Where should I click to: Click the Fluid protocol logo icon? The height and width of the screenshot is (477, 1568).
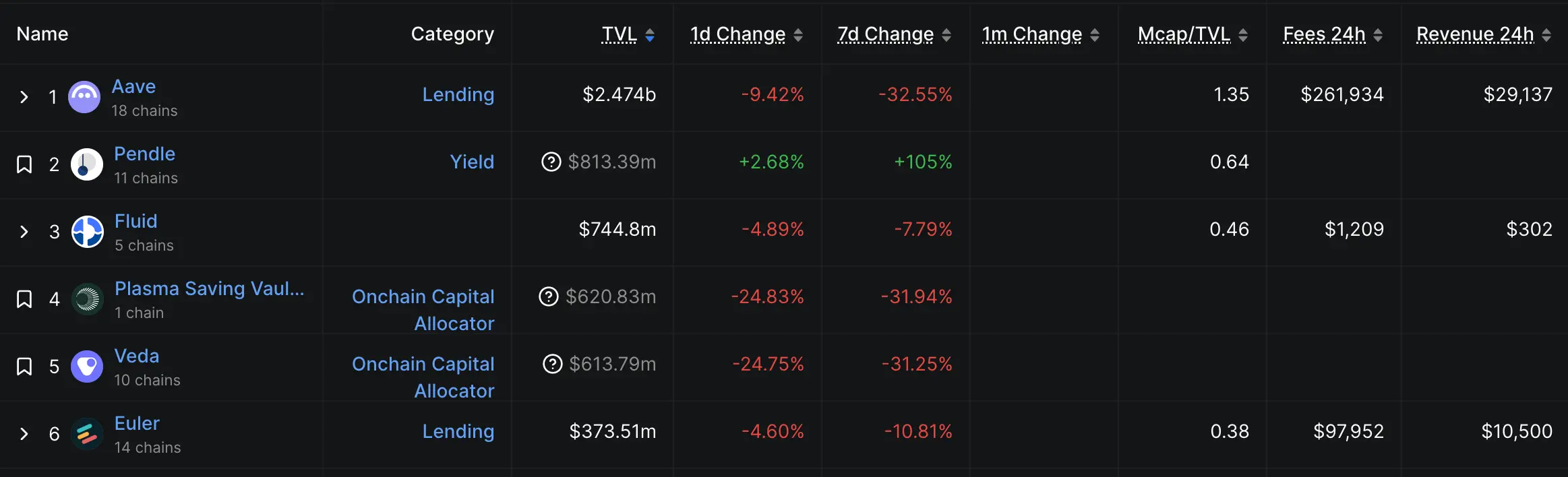(88, 232)
